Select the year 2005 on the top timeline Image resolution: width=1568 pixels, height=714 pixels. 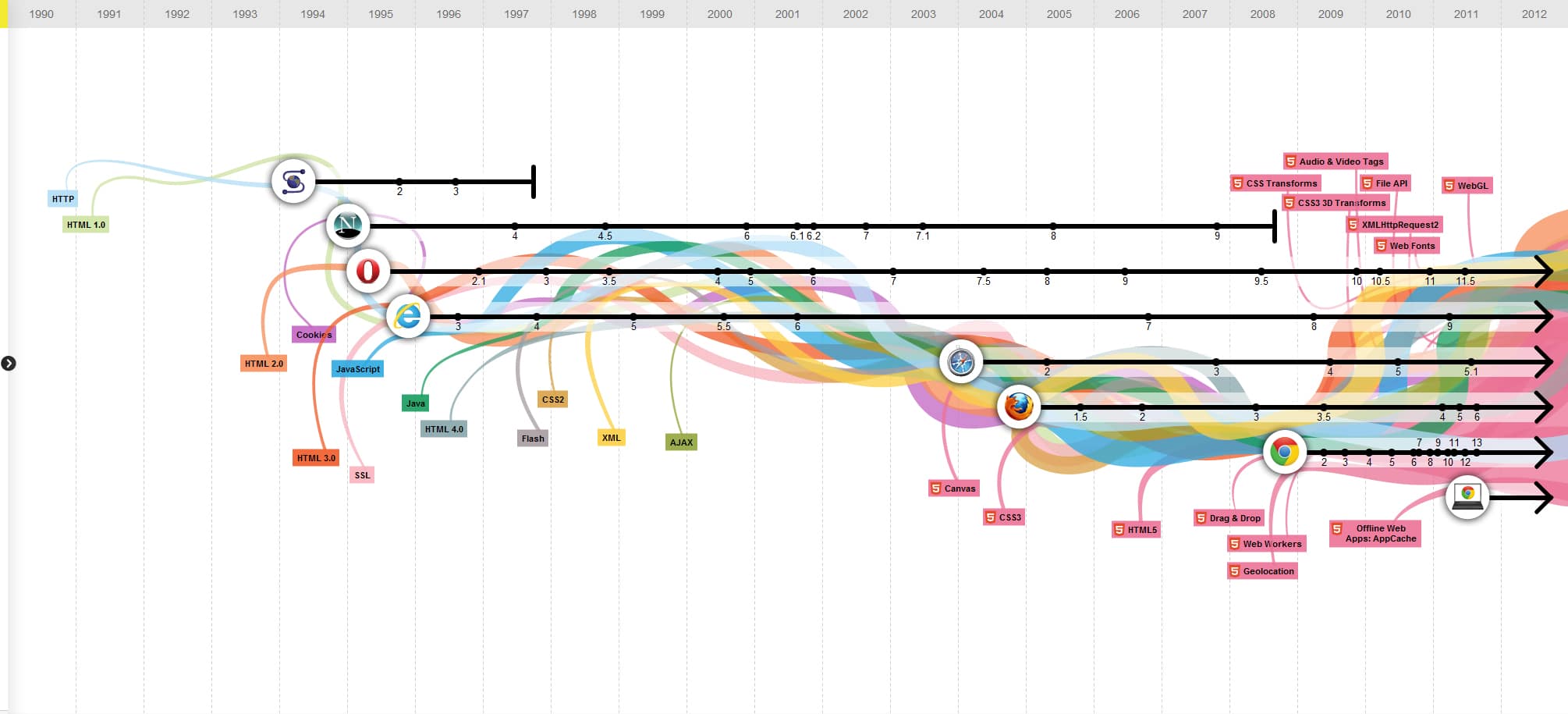click(x=1059, y=13)
